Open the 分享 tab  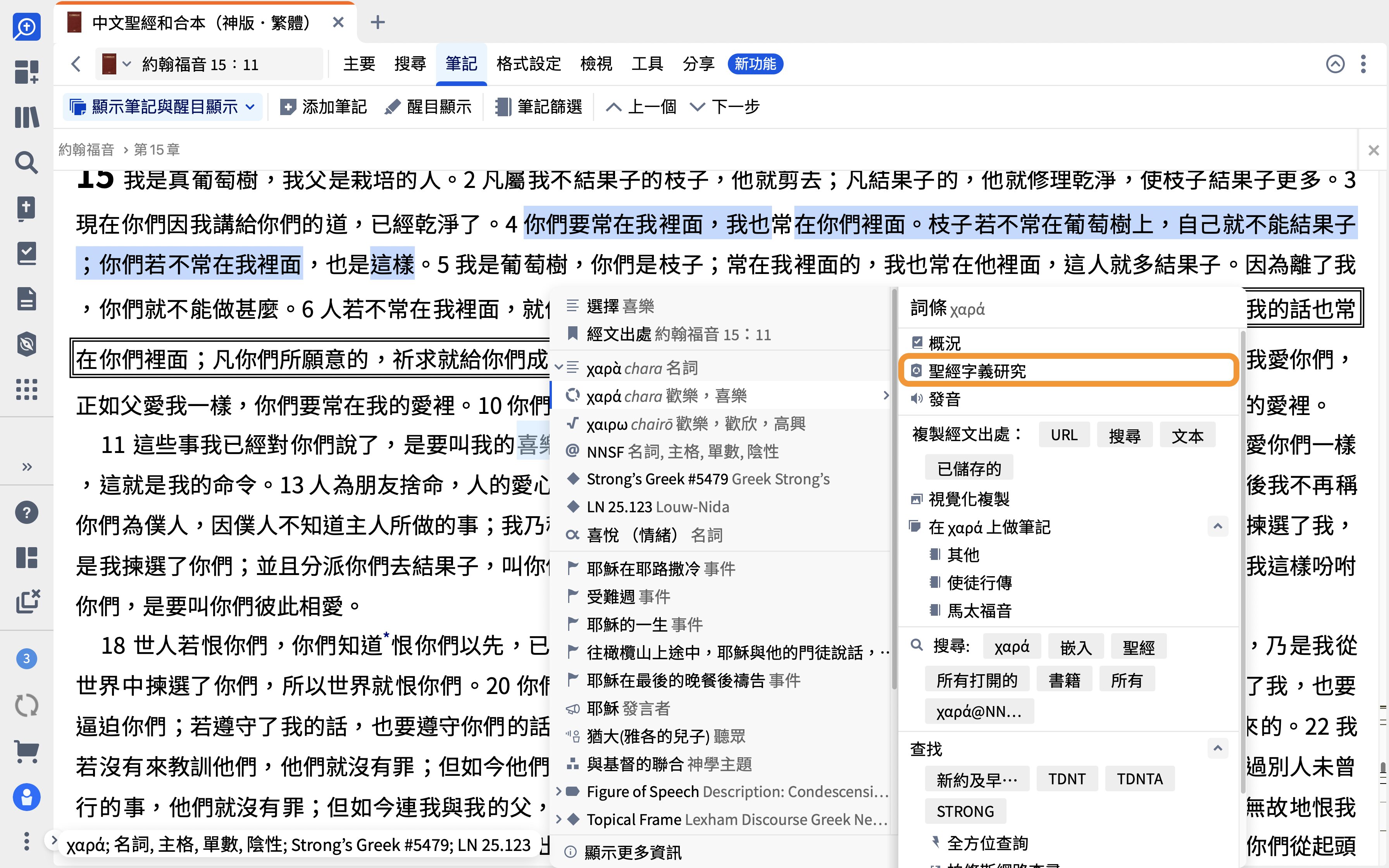click(698, 64)
